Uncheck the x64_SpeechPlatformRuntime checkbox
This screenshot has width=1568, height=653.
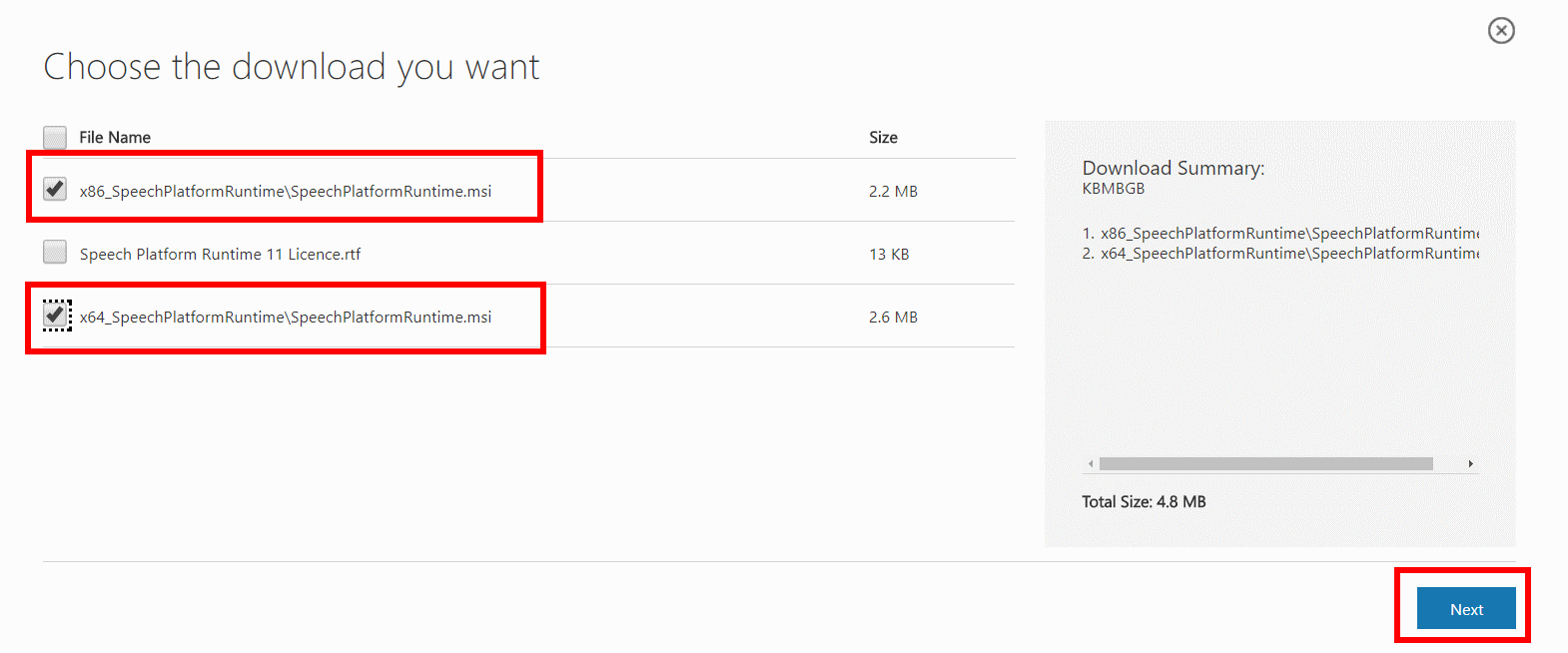pos(56,315)
